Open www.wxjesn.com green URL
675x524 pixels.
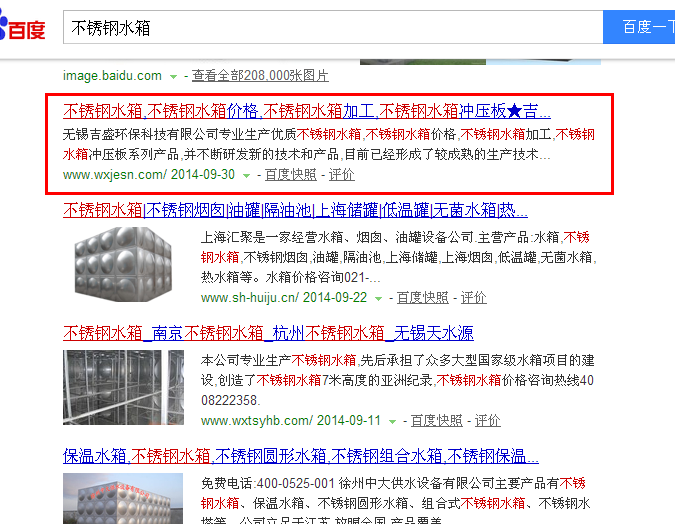click(x=115, y=175)
